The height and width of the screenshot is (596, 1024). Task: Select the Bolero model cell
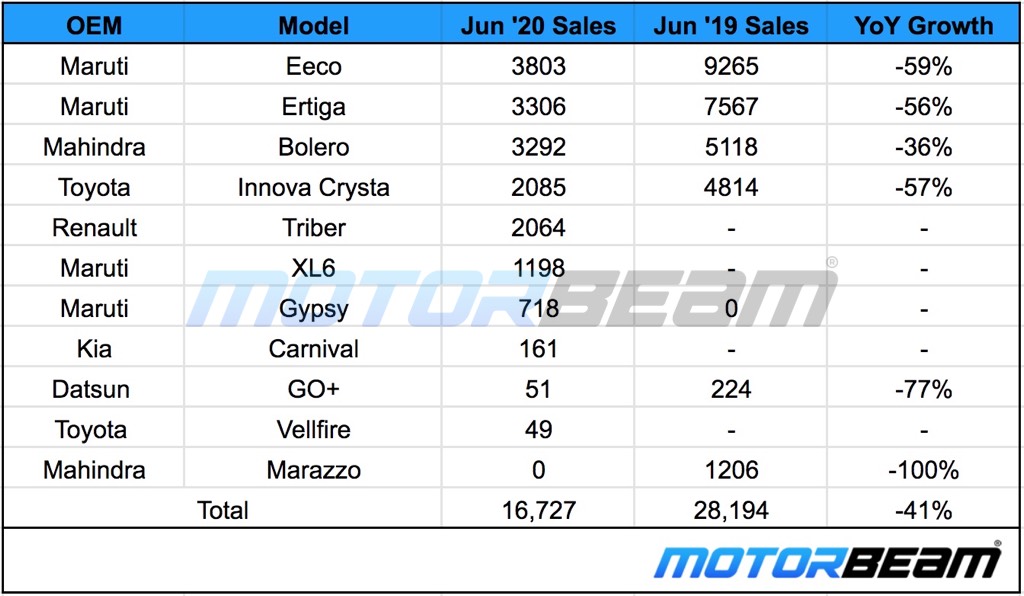tap(313, 147)
